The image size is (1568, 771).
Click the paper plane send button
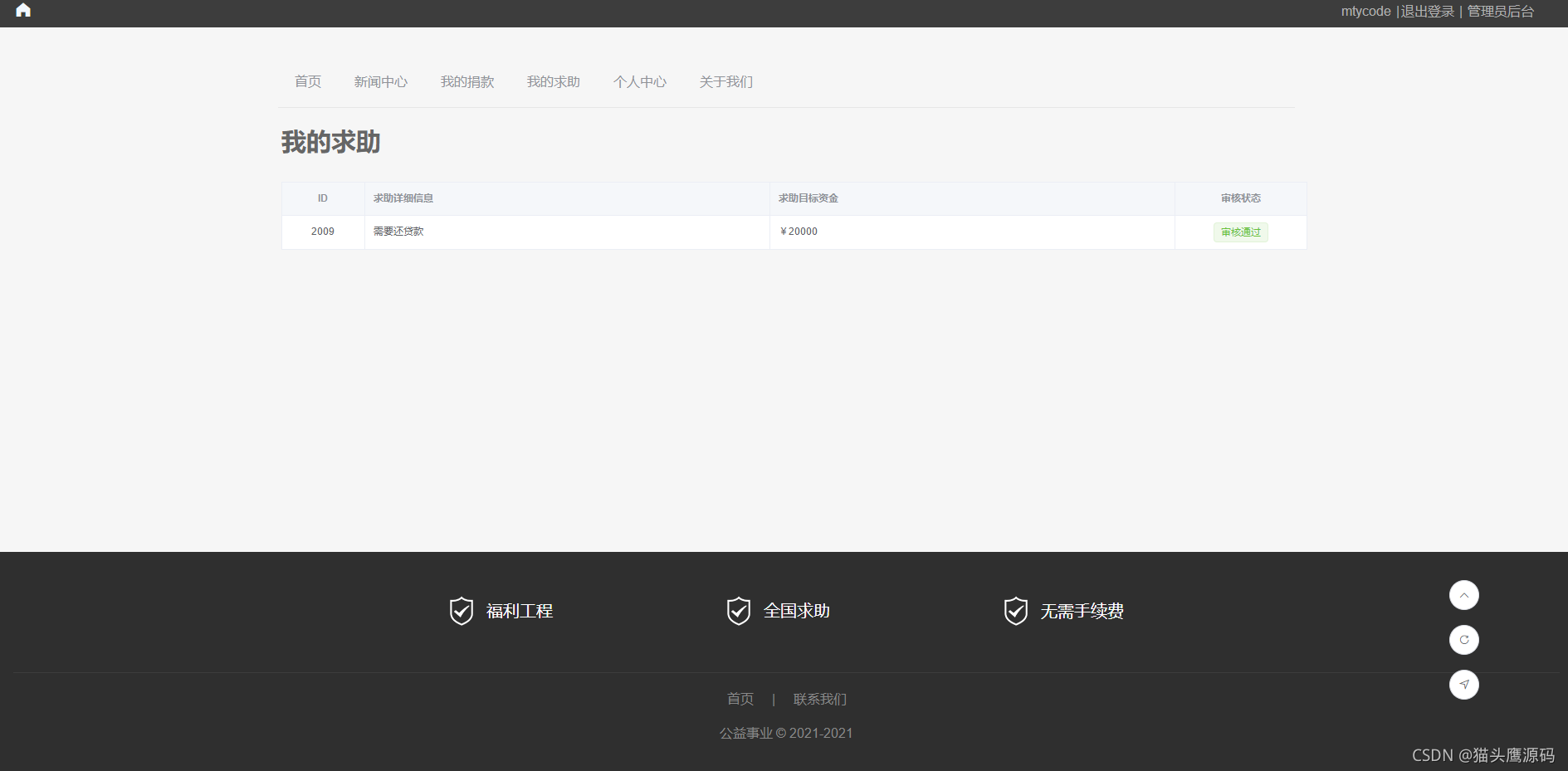(x=1463, y=685)
